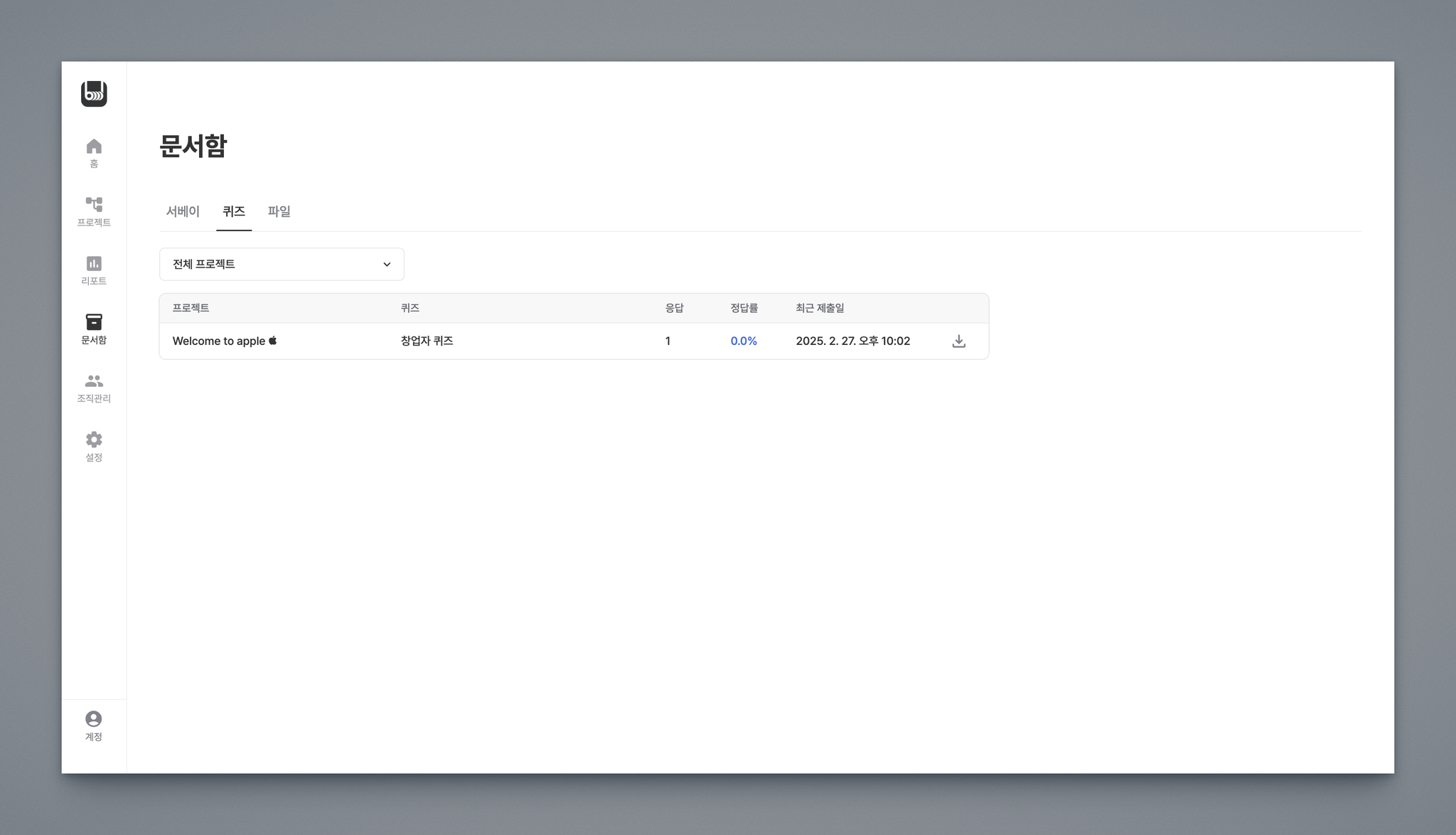Click the 0.0% correct rate link
Screen dimensions: 1456x835
(744, 341)
